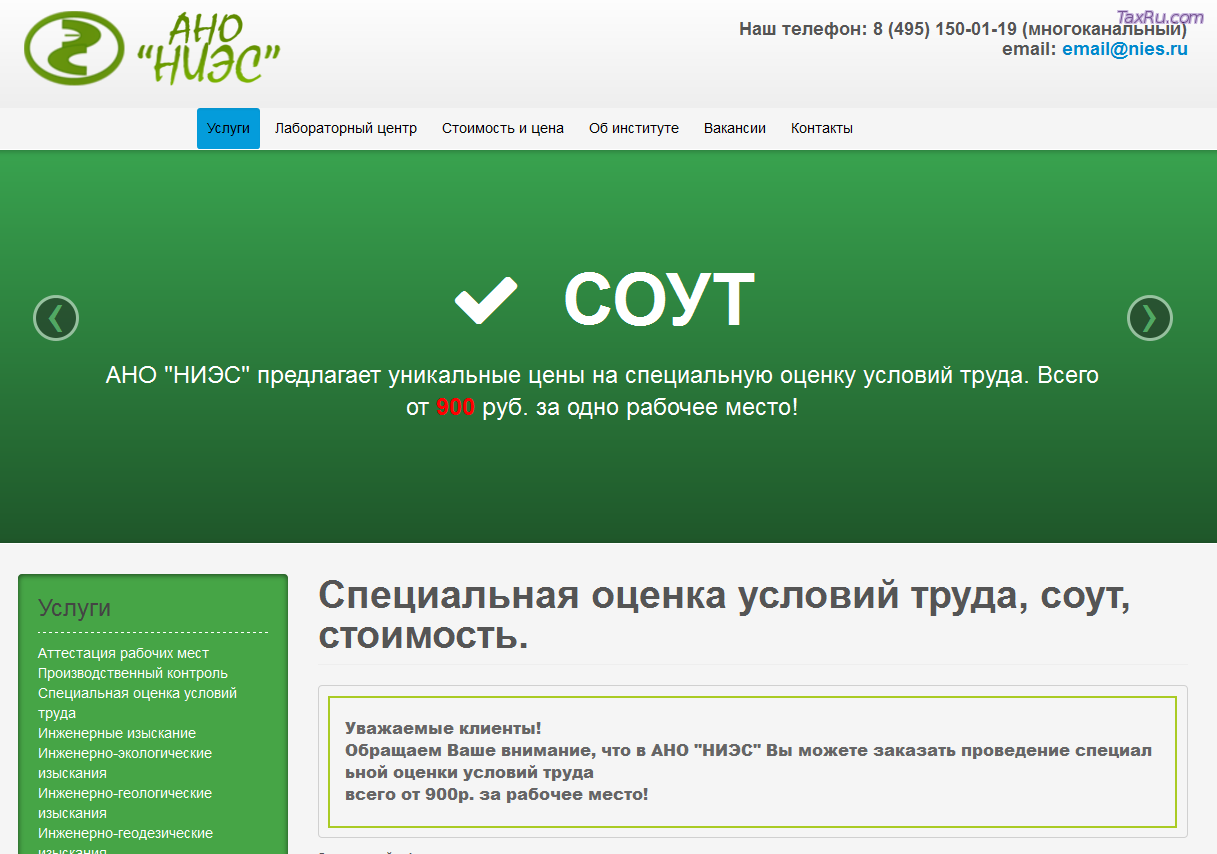This screenshot has height=854, width=1217.
Task: Click the white checkmark next to СОУТ
Action: point(485,298)
